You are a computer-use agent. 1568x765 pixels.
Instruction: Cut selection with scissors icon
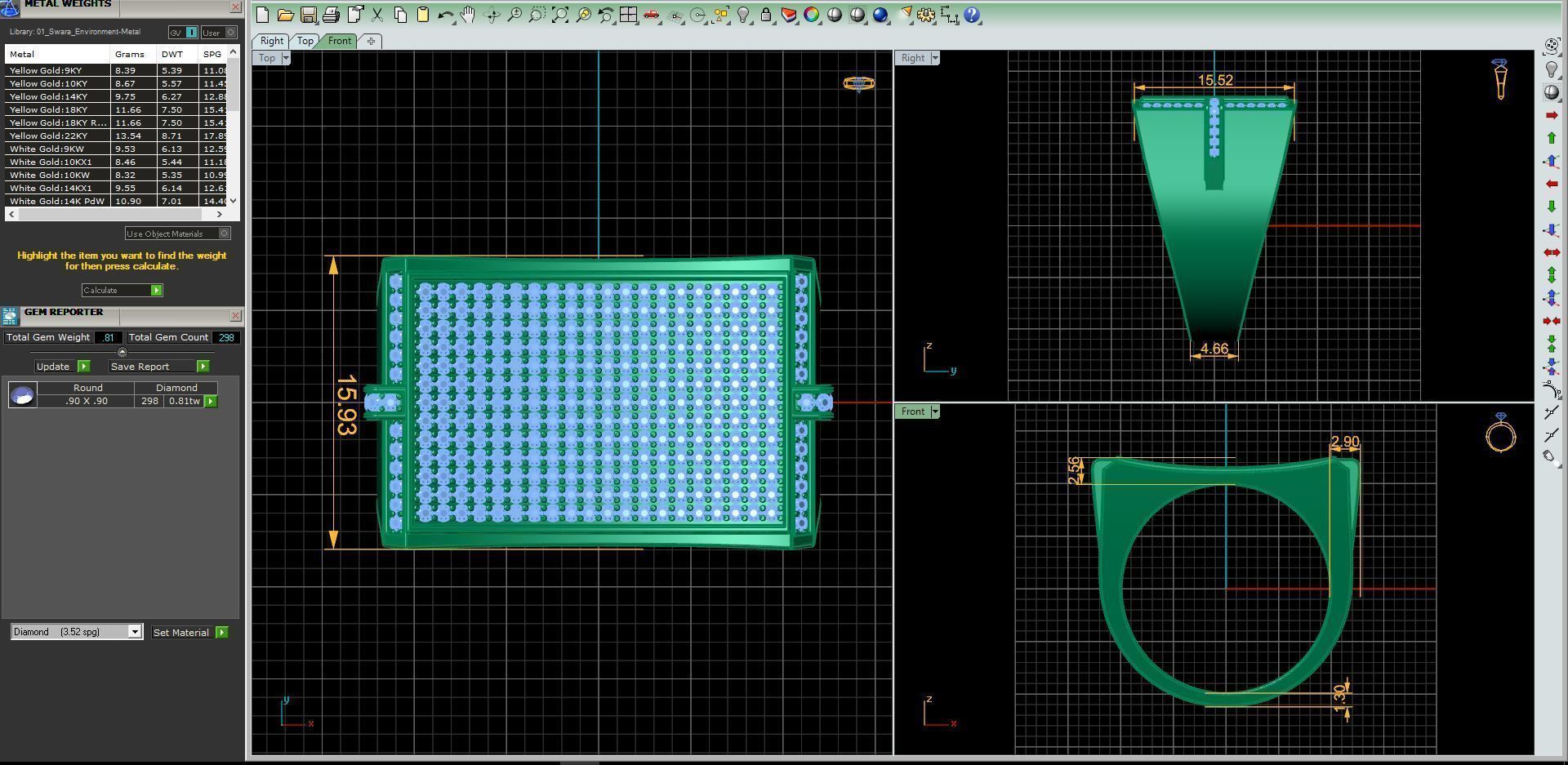[377, 15]
